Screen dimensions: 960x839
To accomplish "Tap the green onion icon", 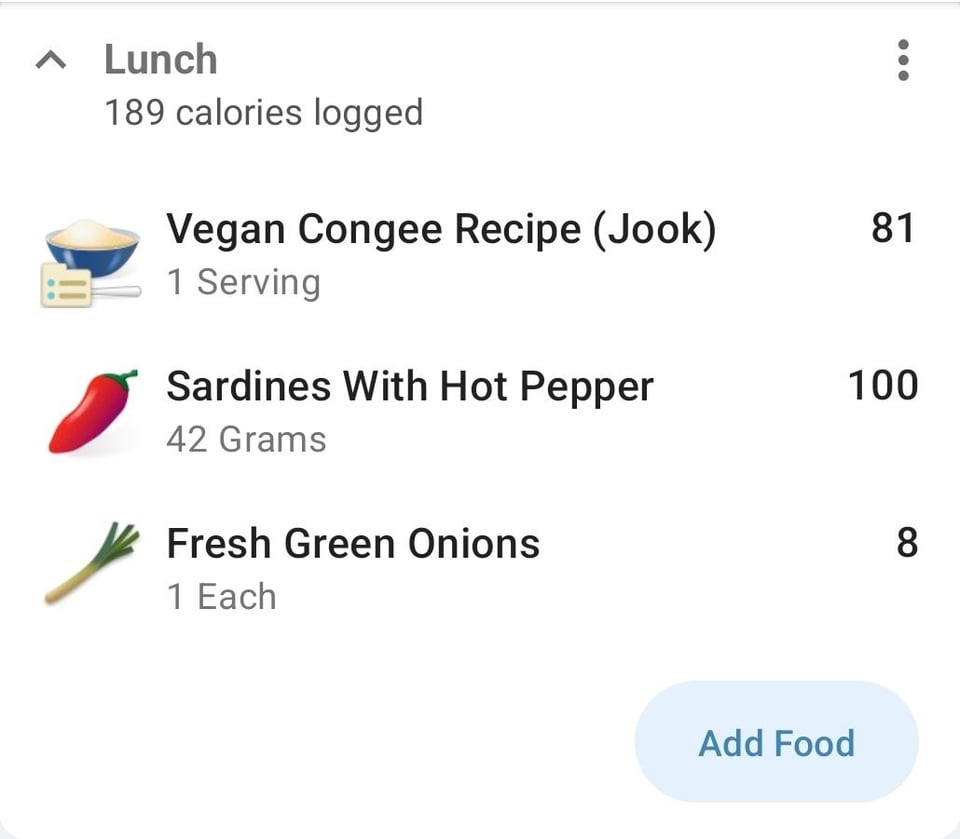I will tap(92, 565).
